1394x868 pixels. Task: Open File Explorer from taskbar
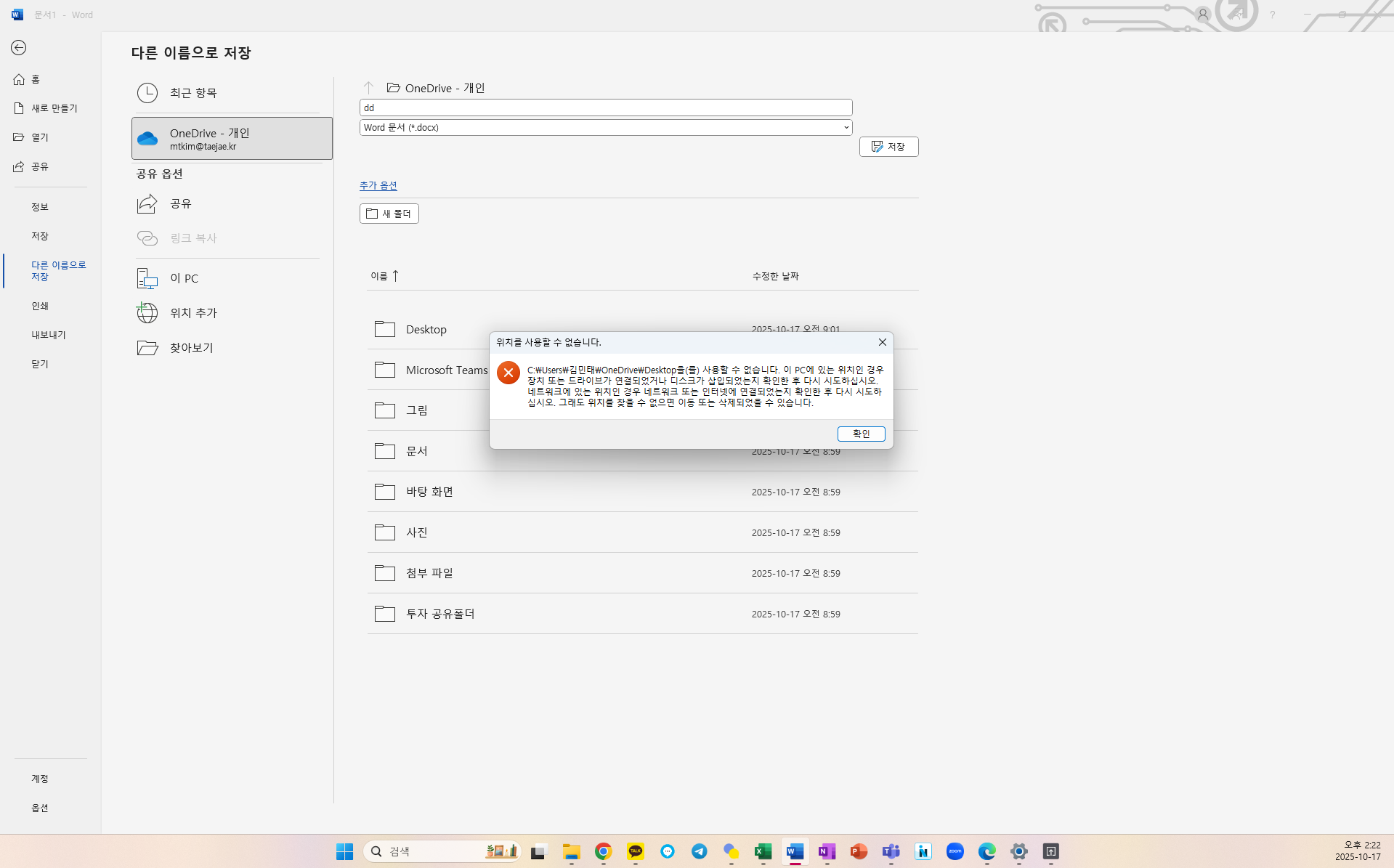tap(572, 851)
